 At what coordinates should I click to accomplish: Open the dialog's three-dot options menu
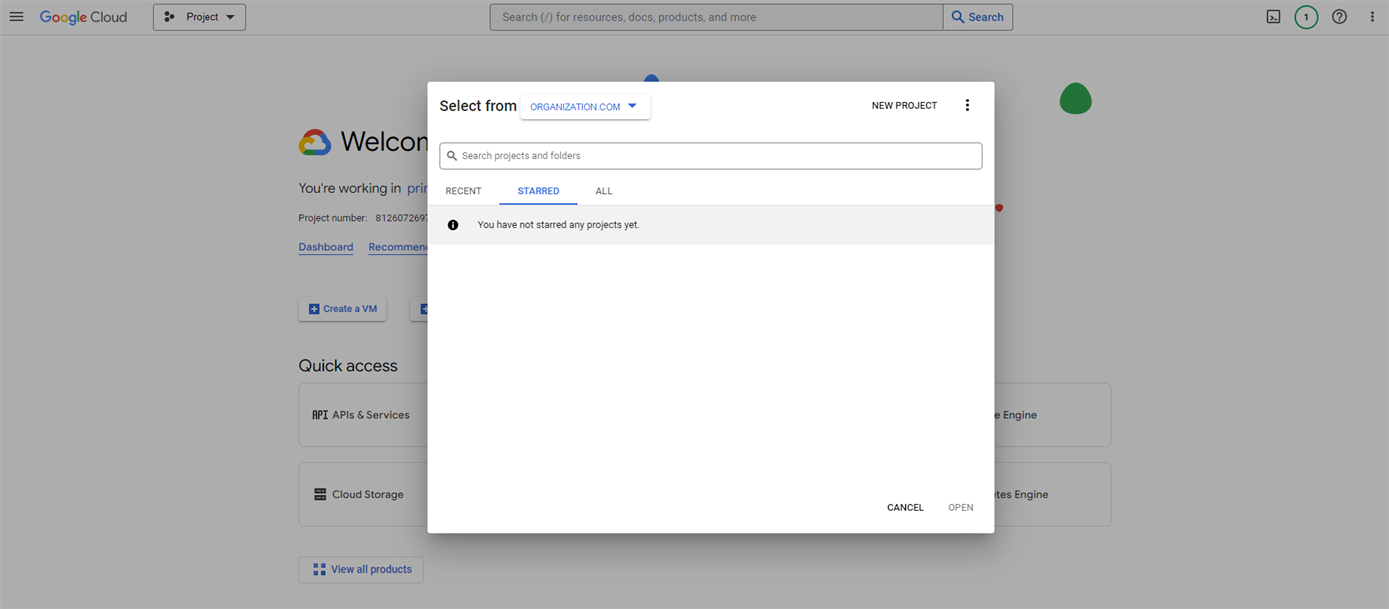(x=967, y=106)
